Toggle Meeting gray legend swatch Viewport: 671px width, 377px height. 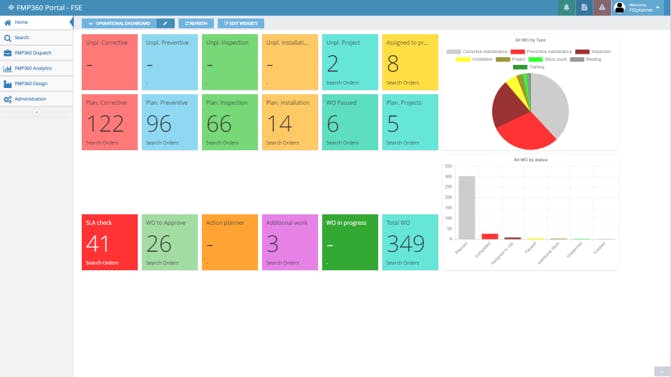[577, 59]
